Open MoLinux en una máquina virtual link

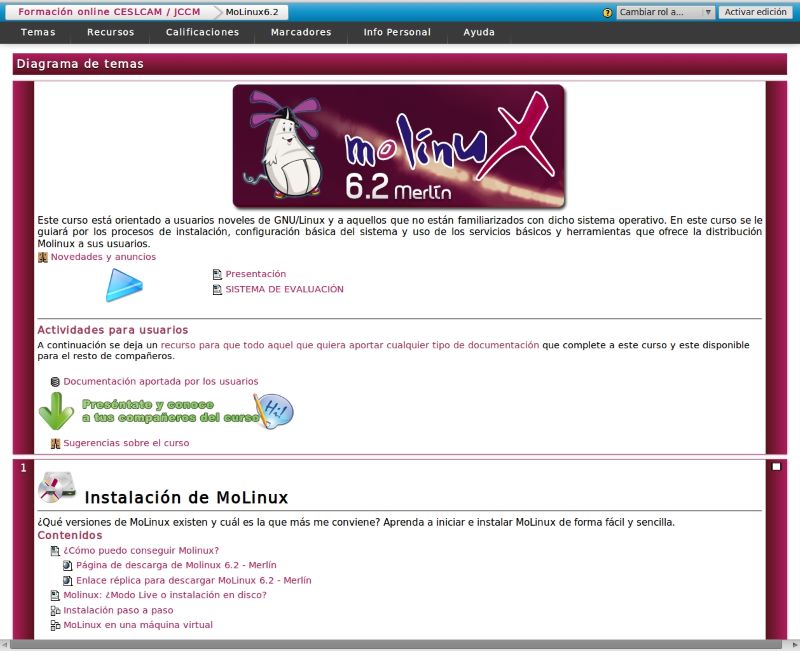coord(138,625)
